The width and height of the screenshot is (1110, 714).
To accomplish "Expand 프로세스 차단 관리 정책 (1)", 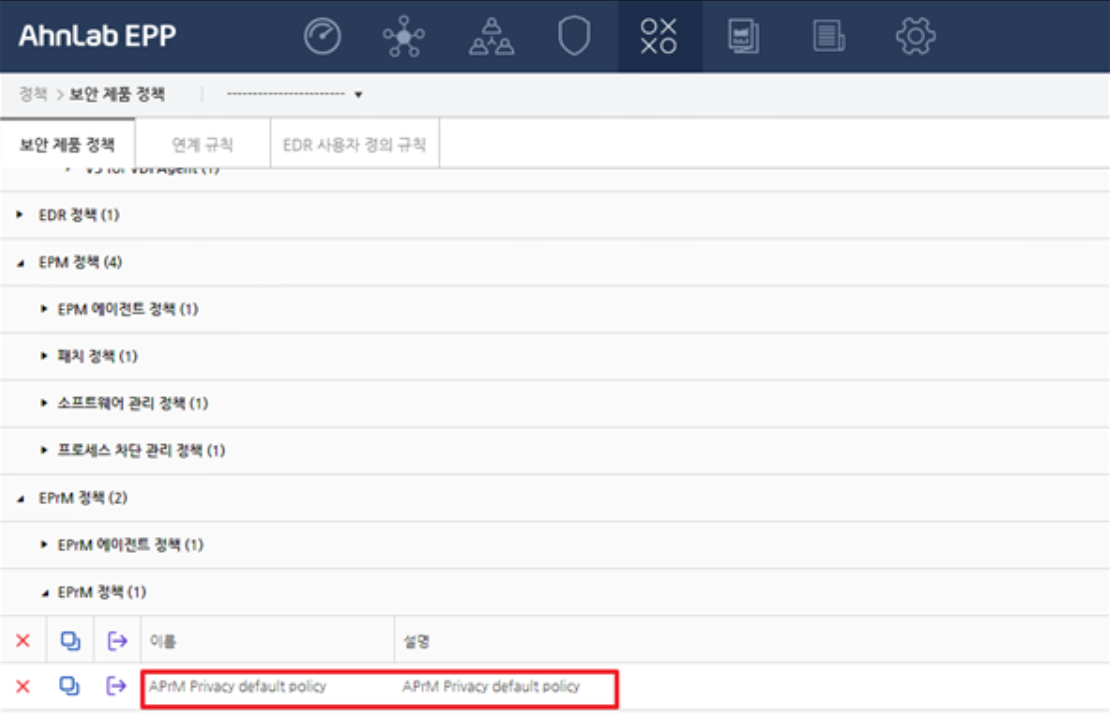I will (44, 450).
